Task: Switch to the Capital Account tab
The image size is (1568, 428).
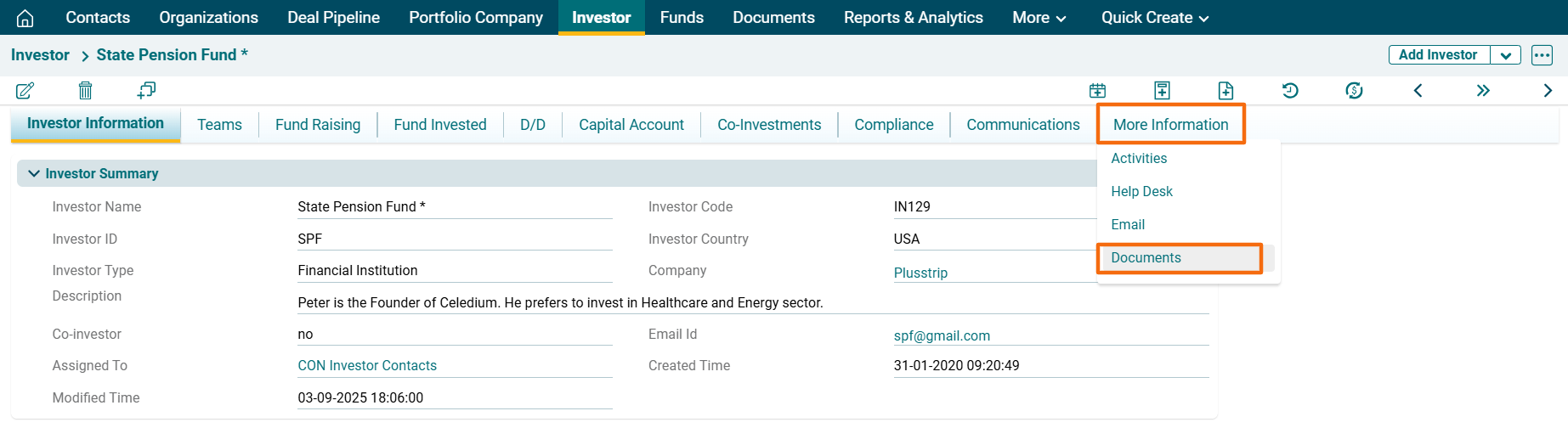Action: [x=631, y=125]
